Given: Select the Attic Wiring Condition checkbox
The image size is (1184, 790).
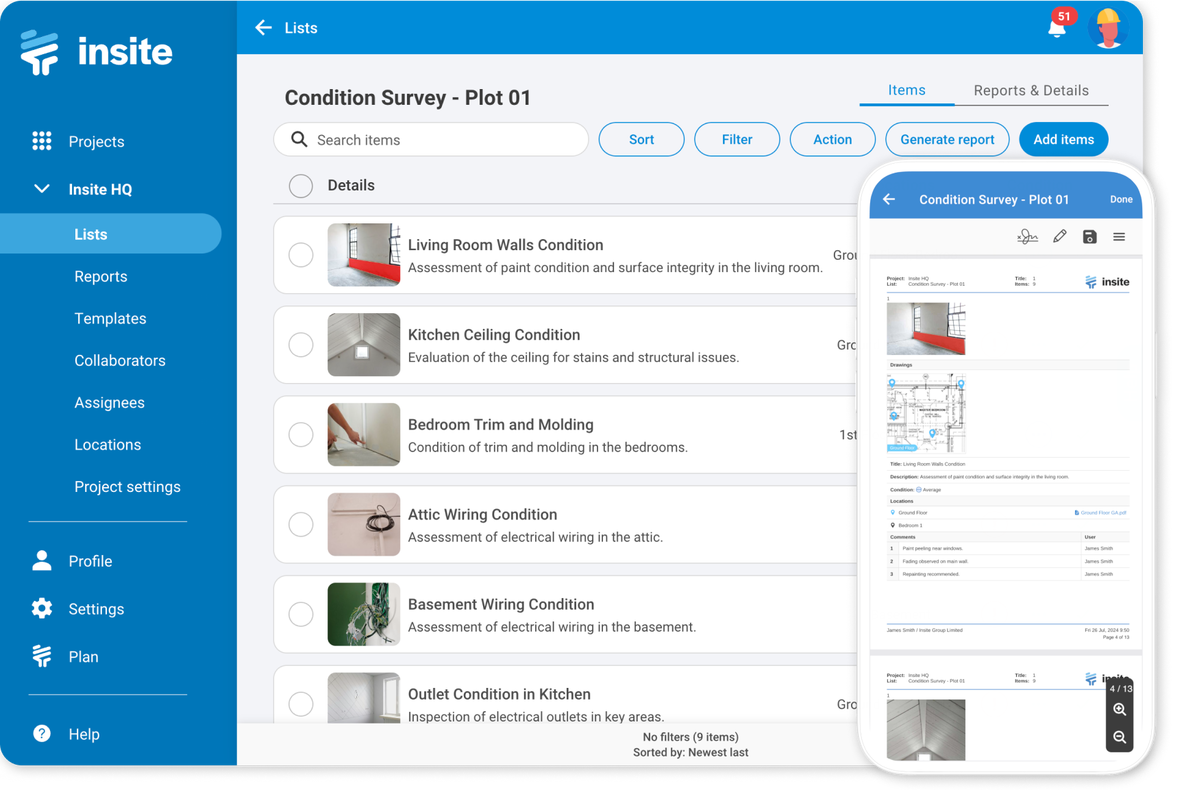Looking at the screenshot, I should pos(301,524).
